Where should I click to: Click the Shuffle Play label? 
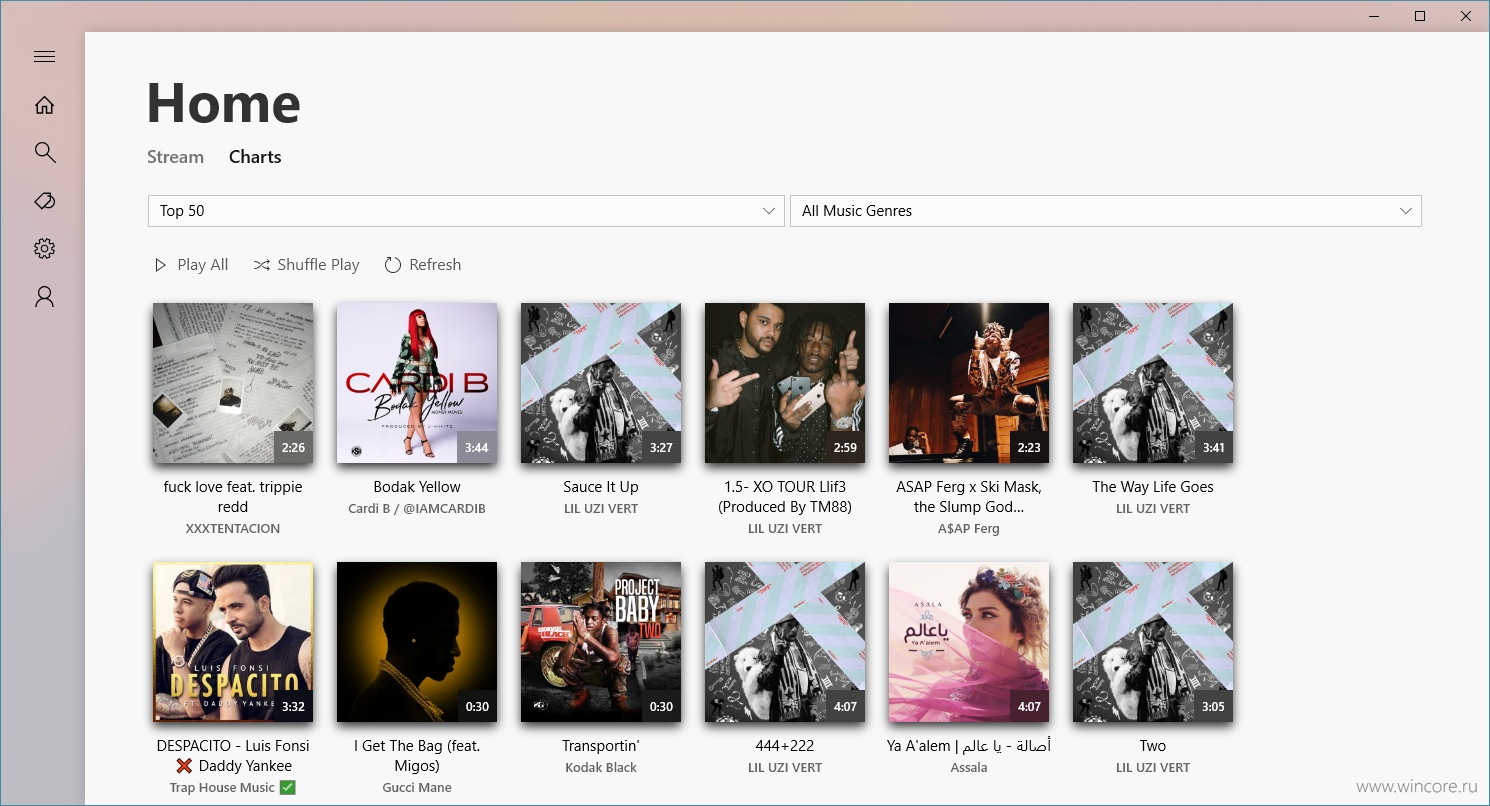point(318,265)
